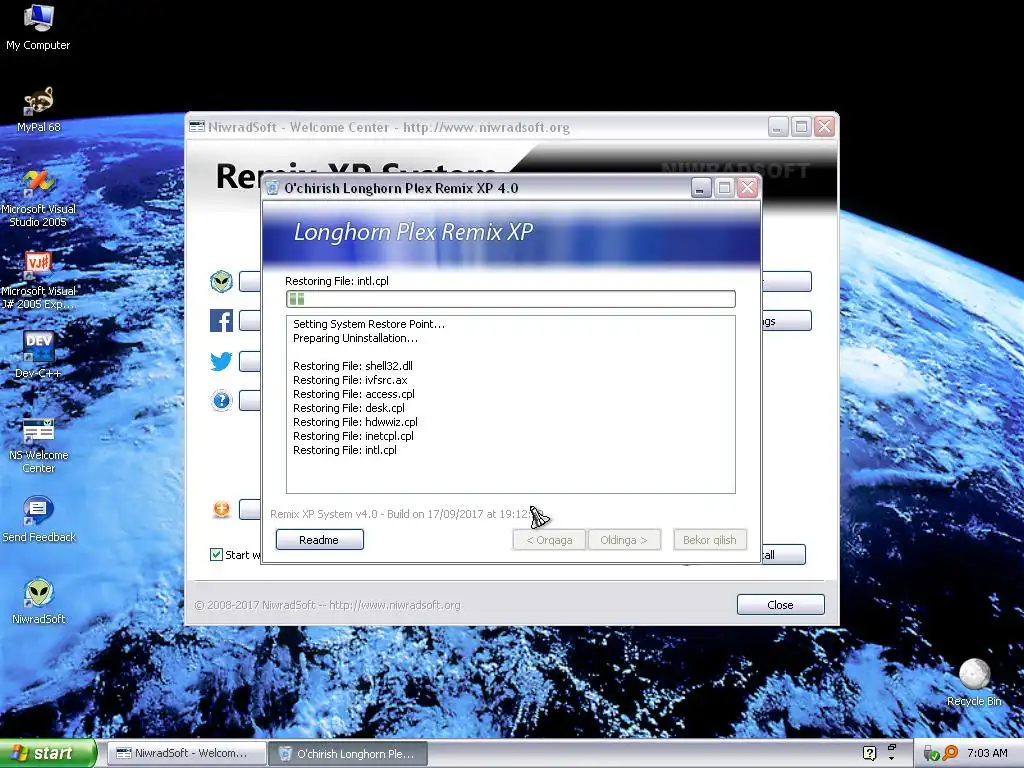1024x768 pixels.
Task: Click orange magnifier tray icon
Action: tap(950, 753)
